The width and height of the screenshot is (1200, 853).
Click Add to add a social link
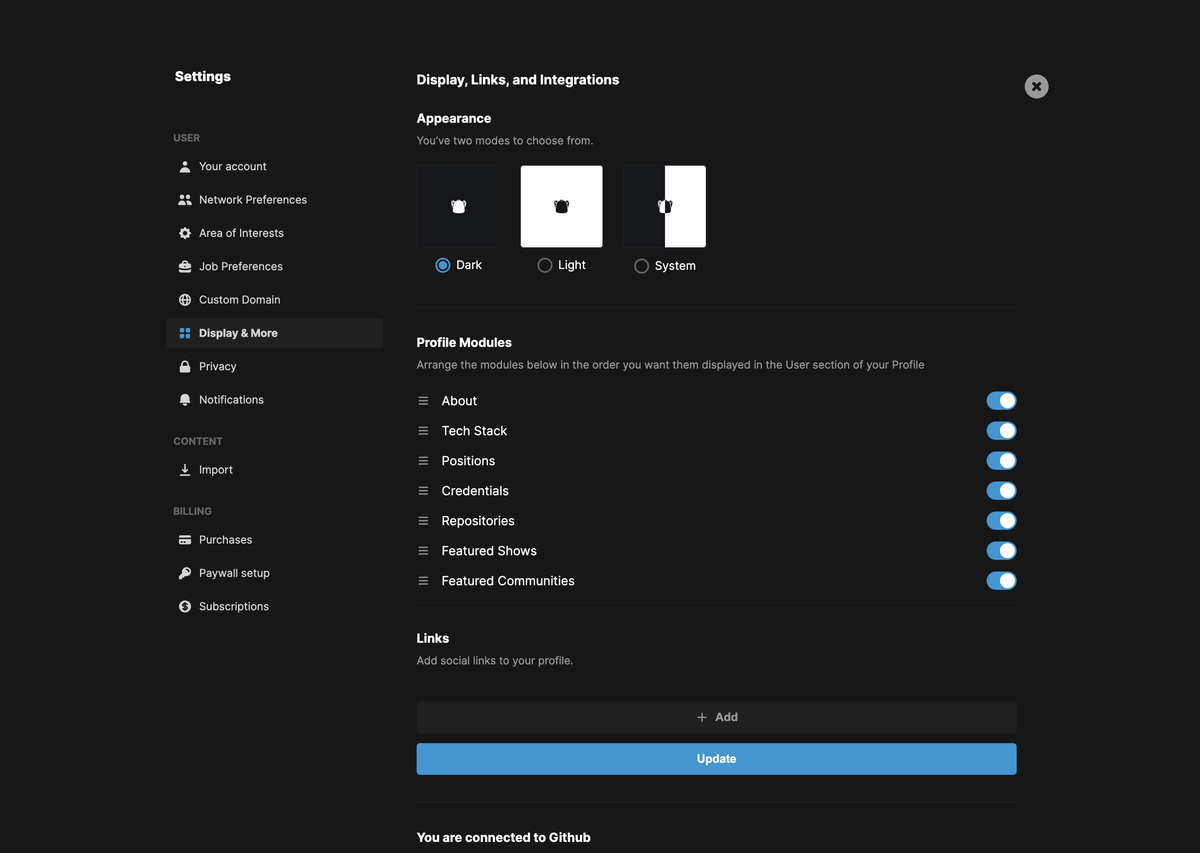coord(716,717)
